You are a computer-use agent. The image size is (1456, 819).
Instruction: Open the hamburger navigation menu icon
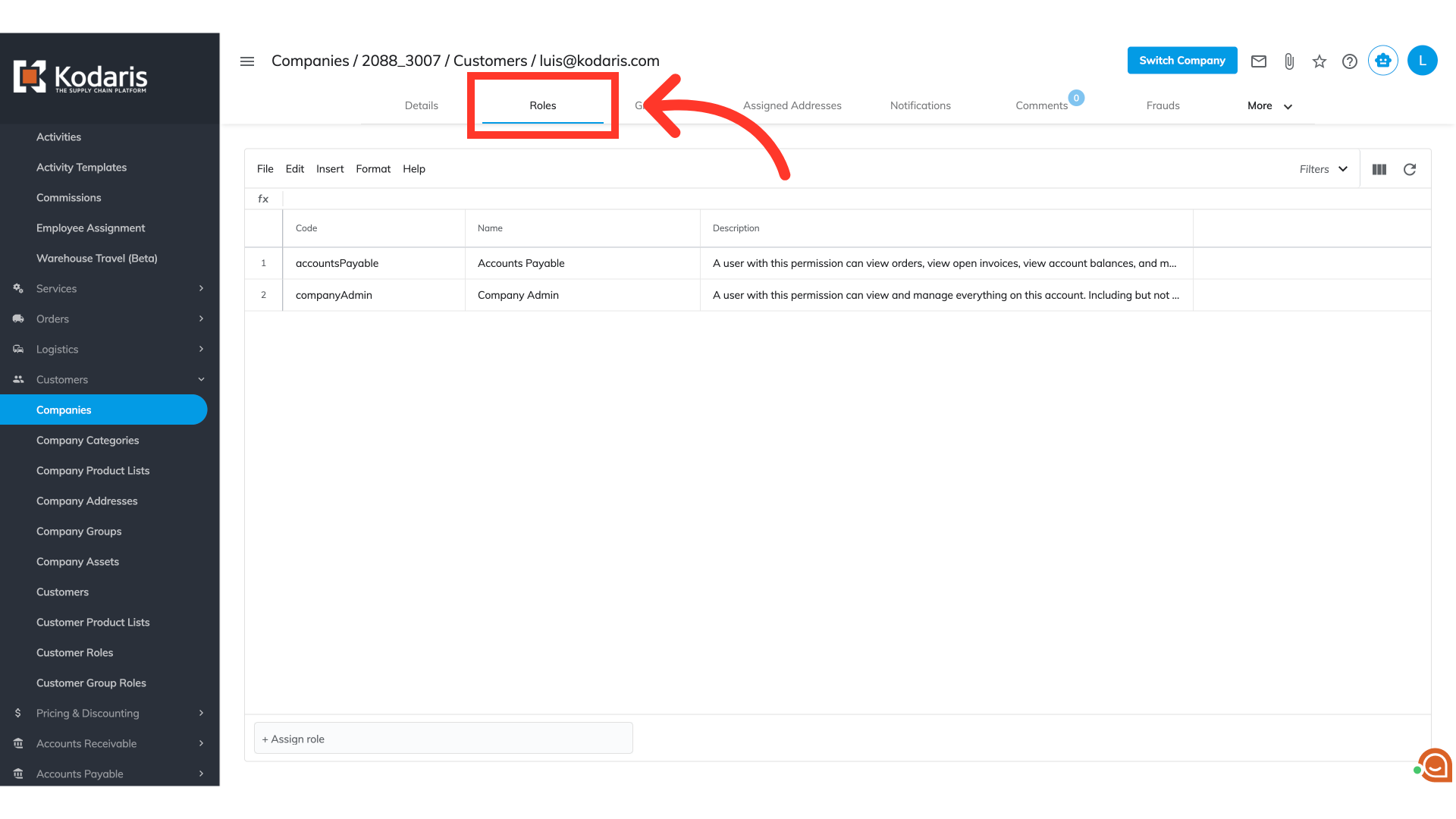coord(247,61)
